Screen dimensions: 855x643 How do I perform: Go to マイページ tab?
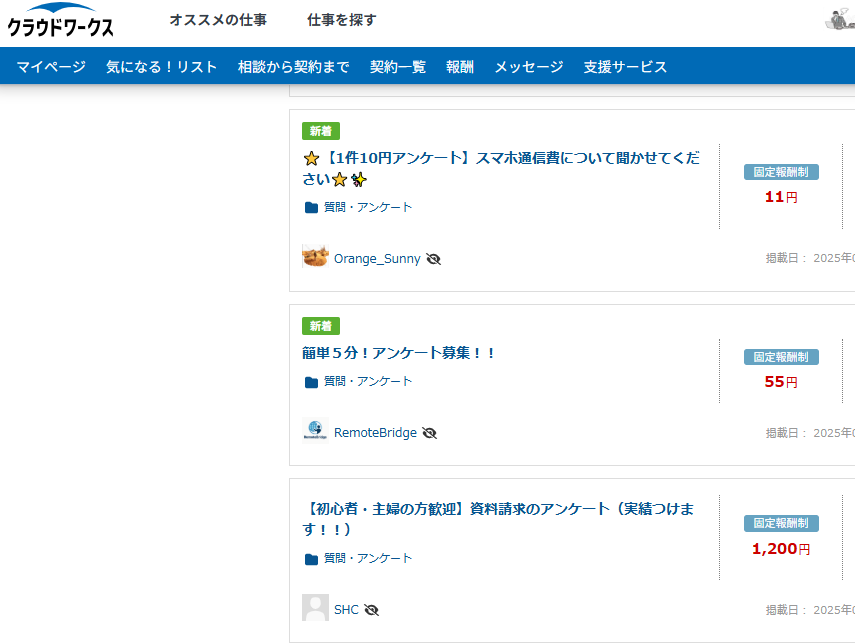51,67
